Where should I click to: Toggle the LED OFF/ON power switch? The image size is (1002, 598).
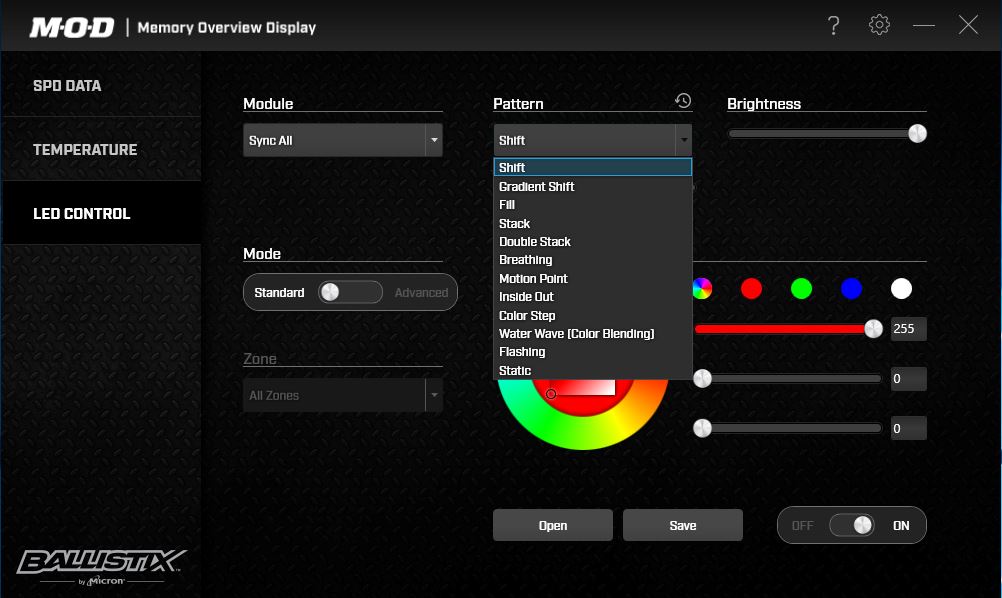[852, 525]
